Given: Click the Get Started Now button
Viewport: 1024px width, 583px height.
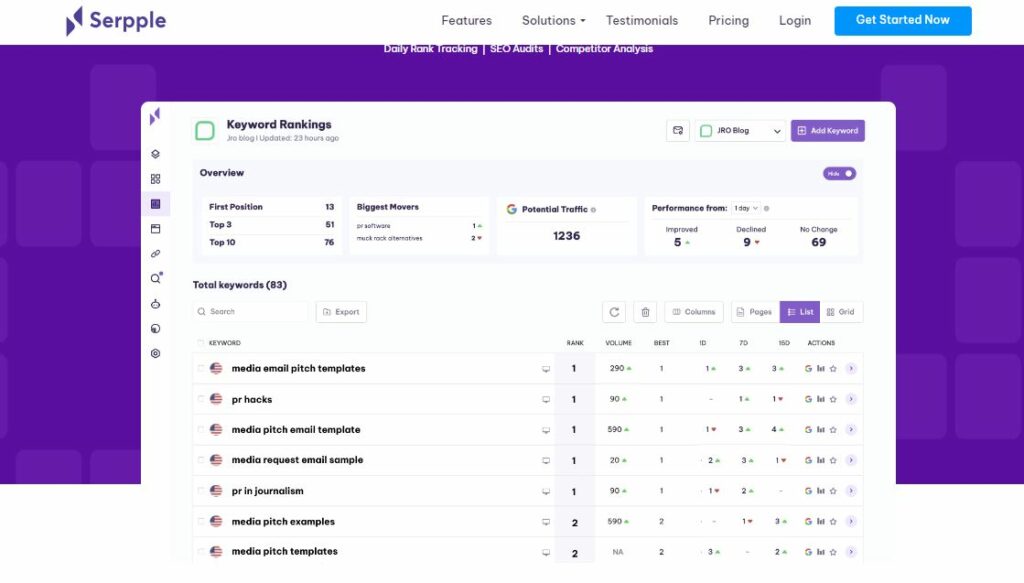Looking at the screenshot, I should click(903, 21).
